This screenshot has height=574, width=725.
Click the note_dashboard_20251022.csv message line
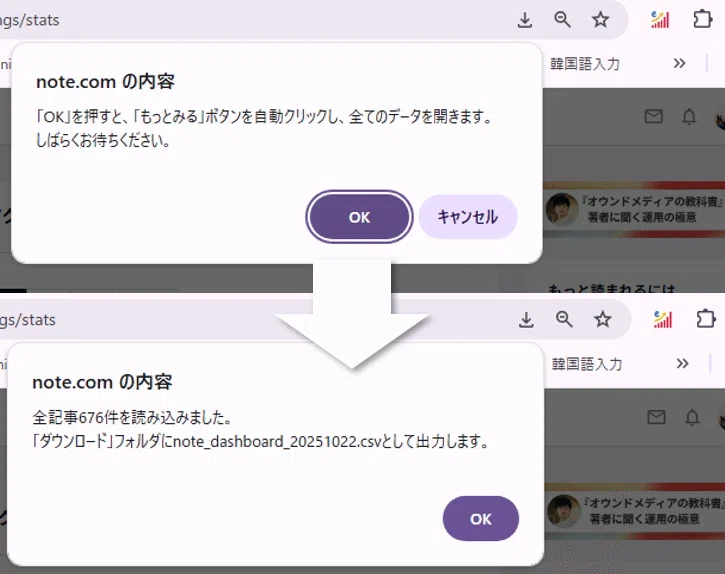261,441
